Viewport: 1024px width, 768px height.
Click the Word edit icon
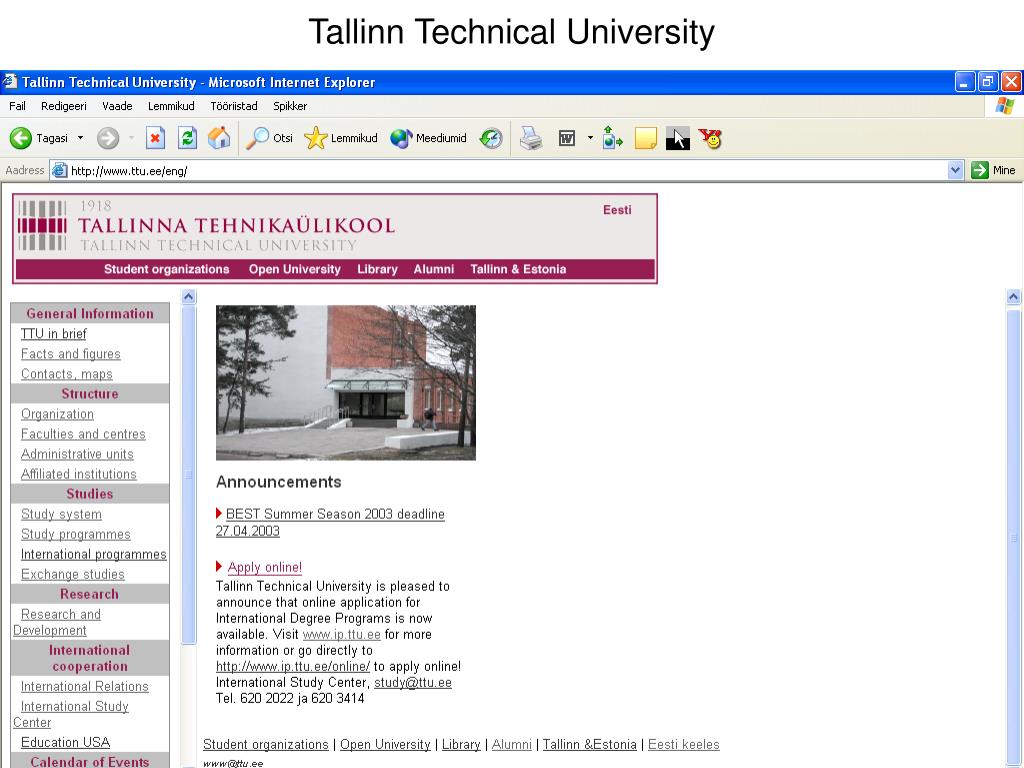(567, 138)
